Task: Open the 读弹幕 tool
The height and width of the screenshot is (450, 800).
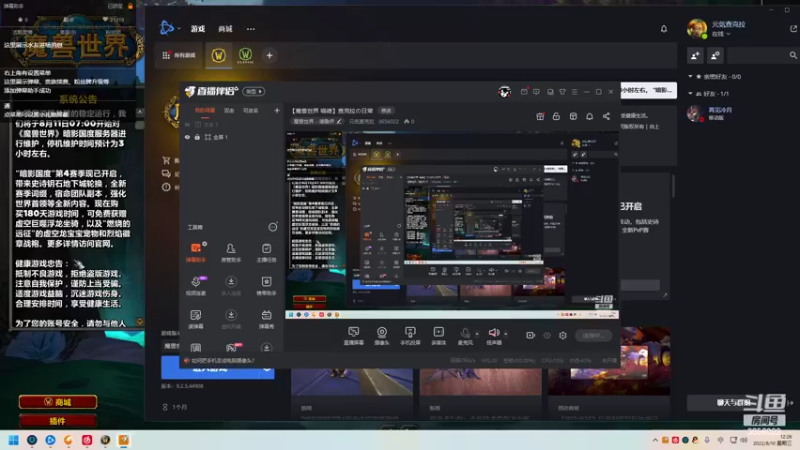Action: 196,319
